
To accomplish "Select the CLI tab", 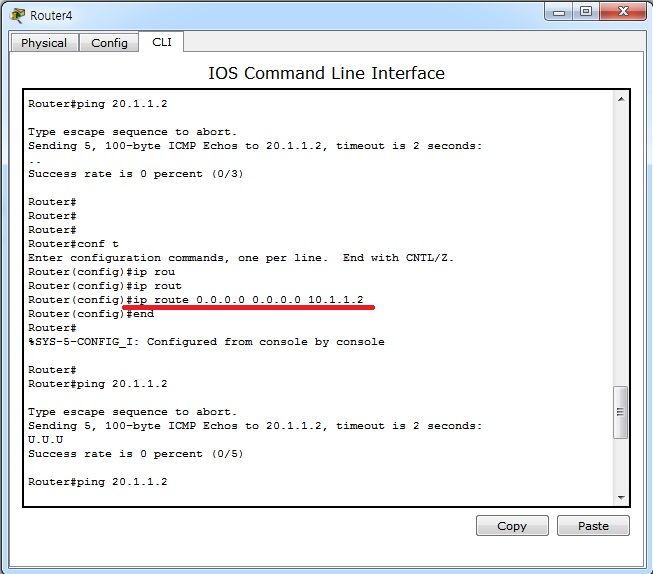I will click(162, 42).
